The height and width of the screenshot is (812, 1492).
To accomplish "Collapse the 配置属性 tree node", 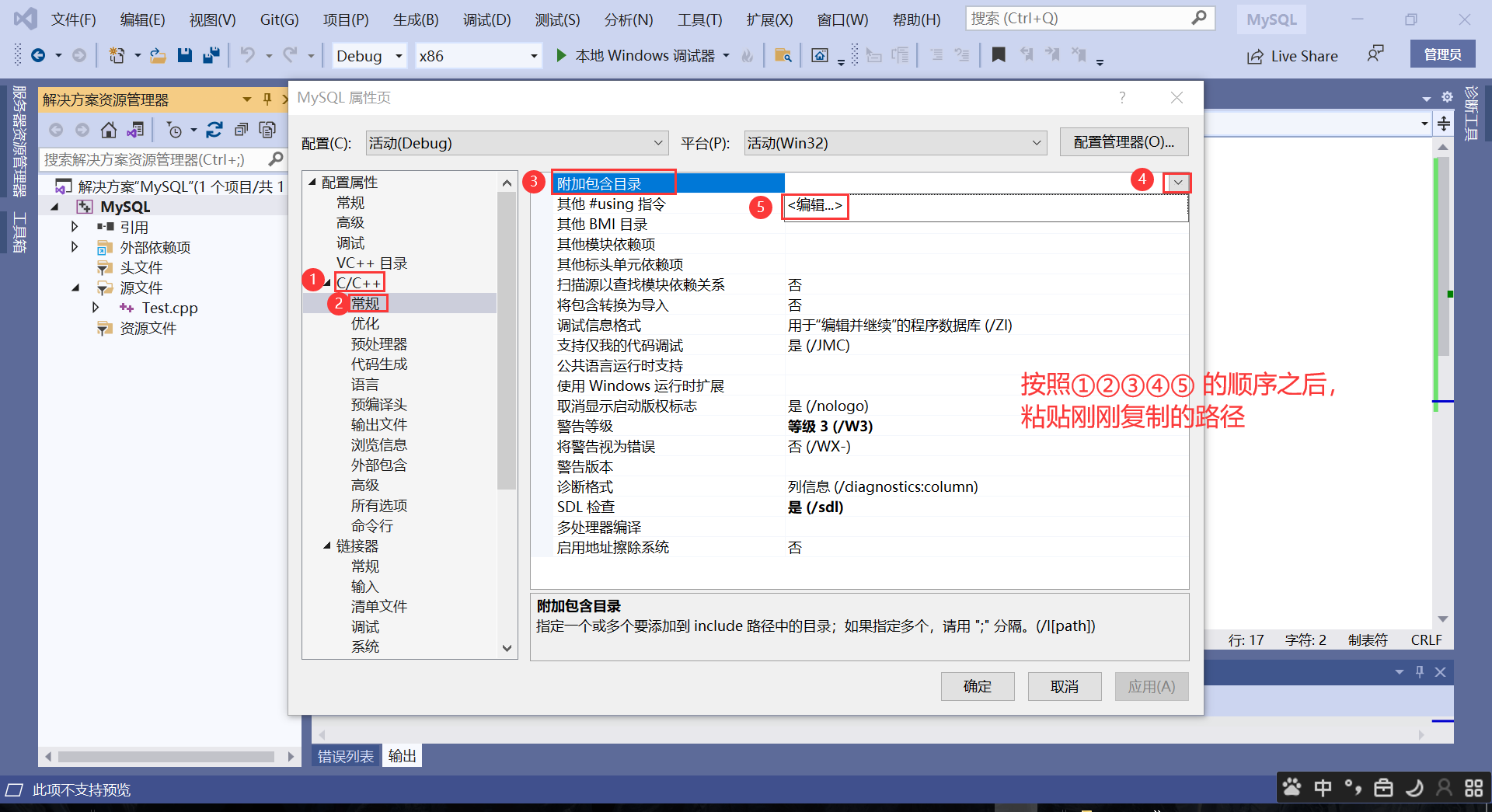I will click(x=312, y=182).
